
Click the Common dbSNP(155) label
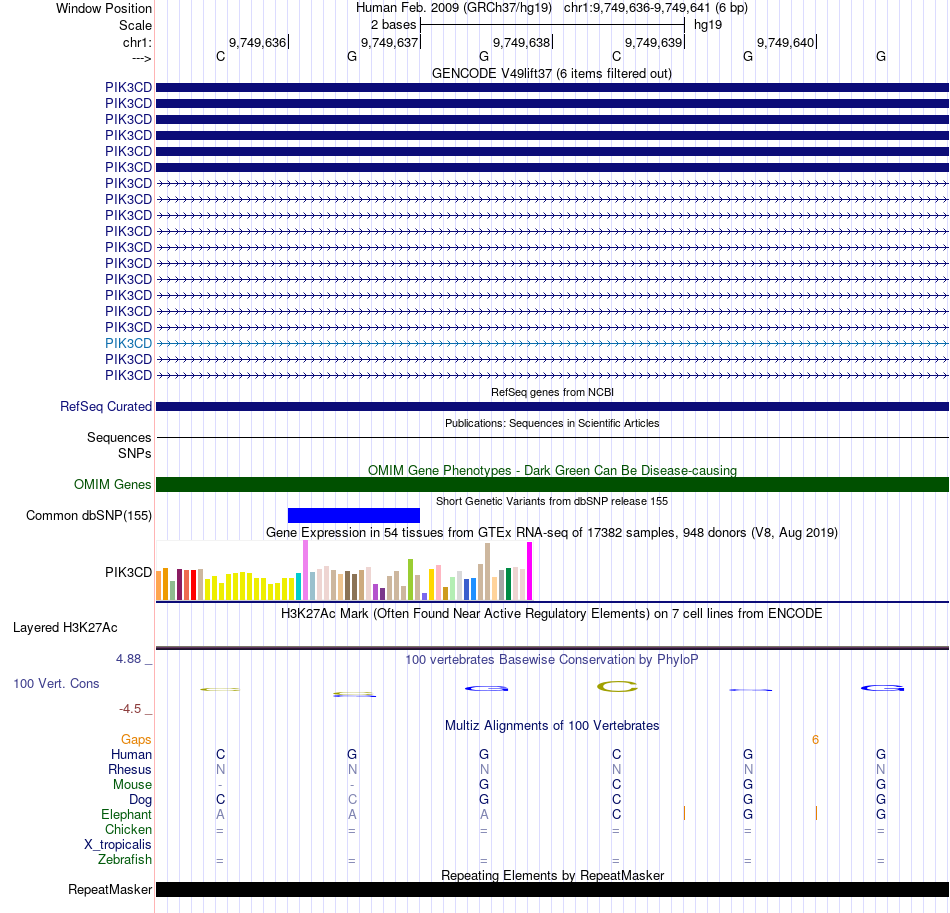click(88, 516)
